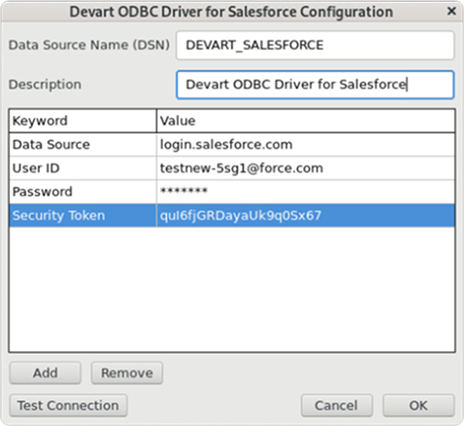Click the Remove button
The image size is (464, 426).
pos(127,373)
